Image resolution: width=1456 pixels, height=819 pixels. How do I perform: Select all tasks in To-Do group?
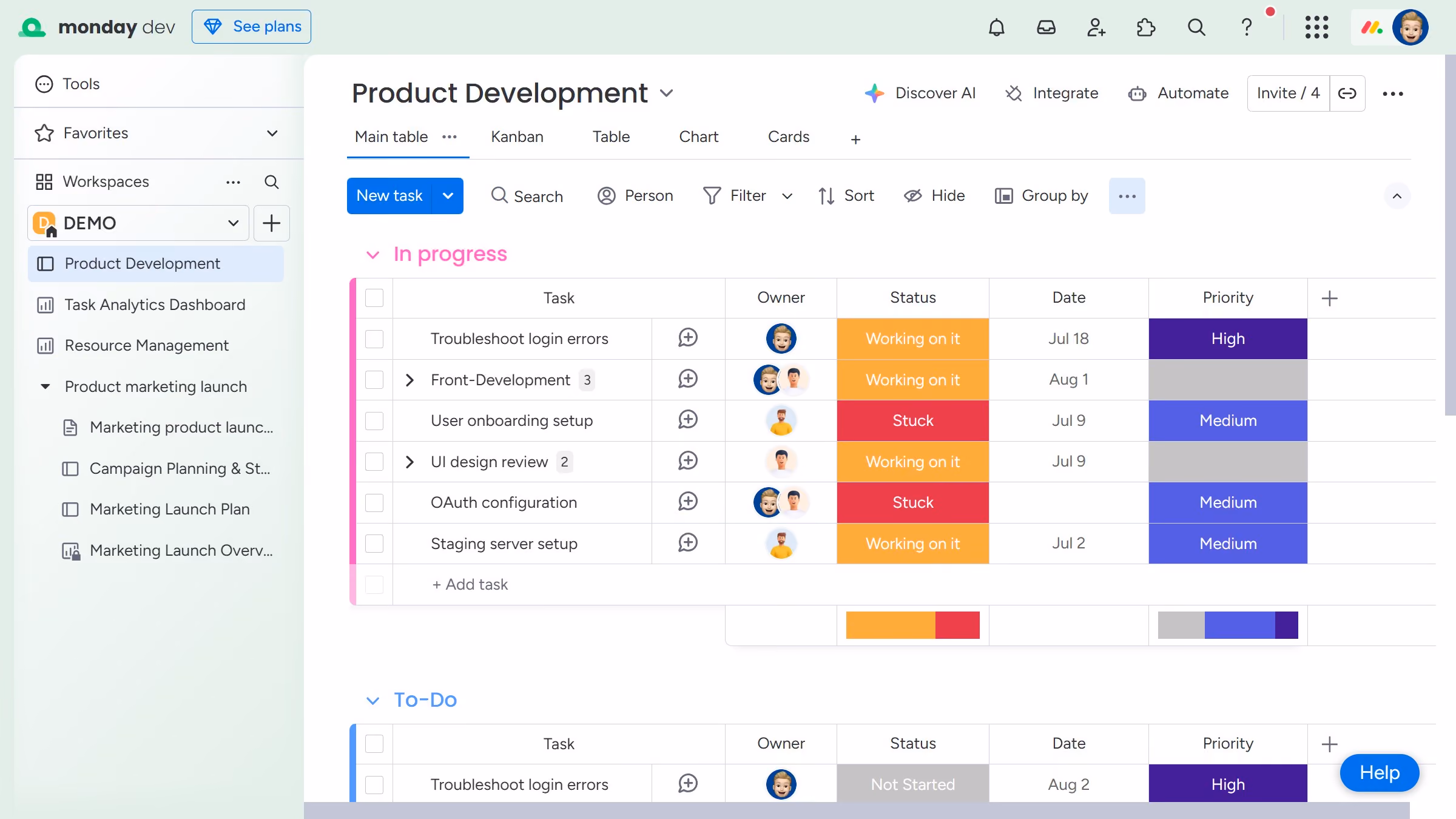click(x=374, y=744)
